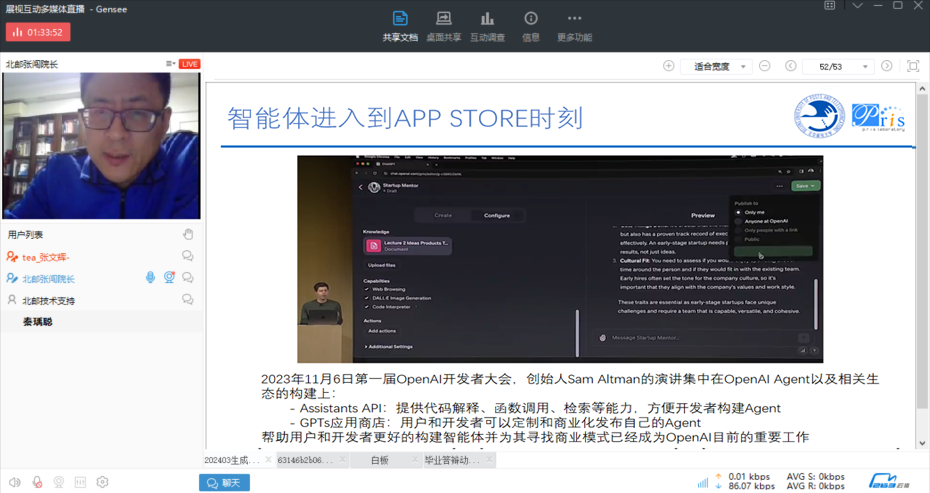
Task: Close the 202403生成... tab
Action: pos(268,460)
